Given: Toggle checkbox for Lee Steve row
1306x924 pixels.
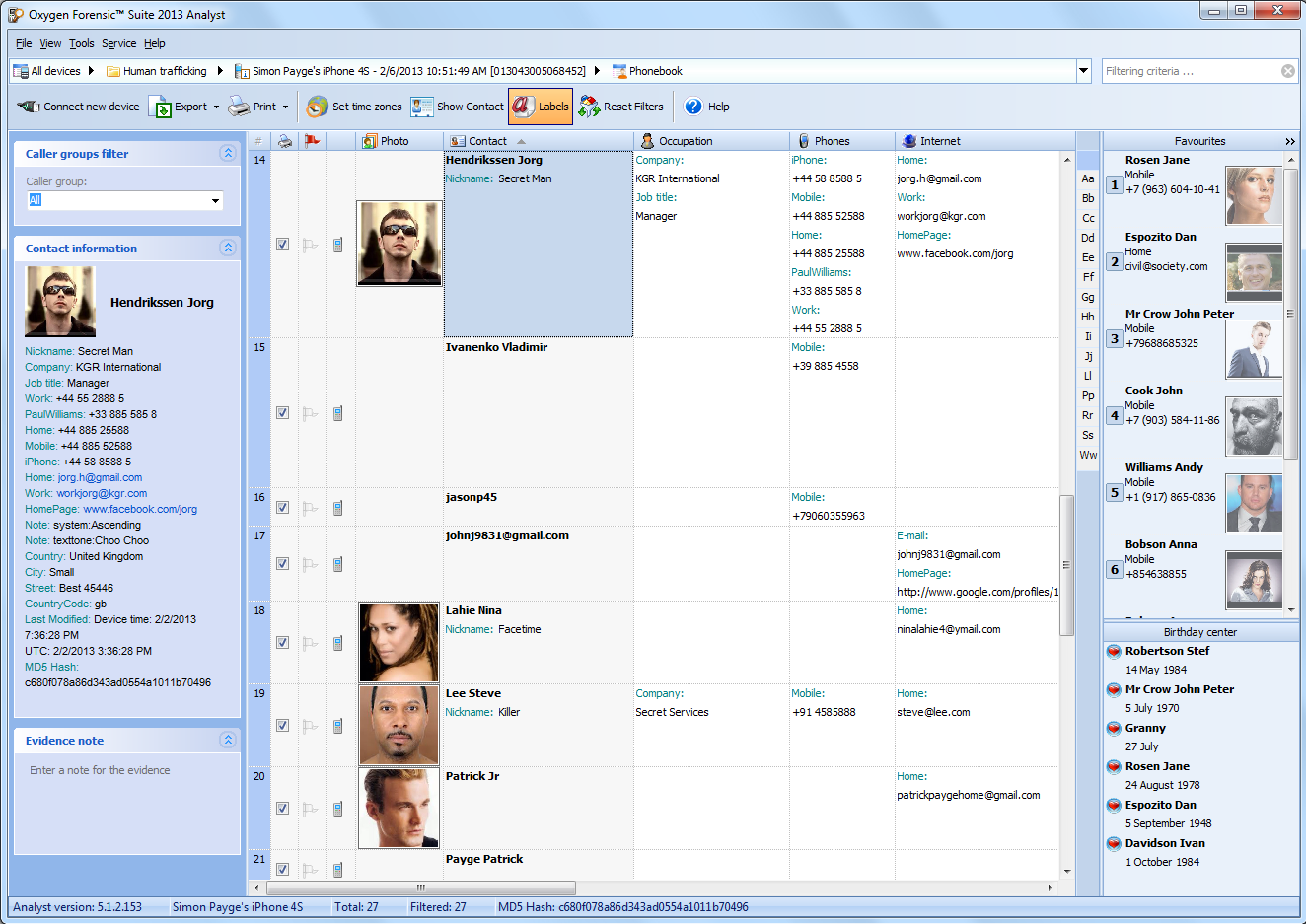Looking at the screenshot, I should (282, 726).
